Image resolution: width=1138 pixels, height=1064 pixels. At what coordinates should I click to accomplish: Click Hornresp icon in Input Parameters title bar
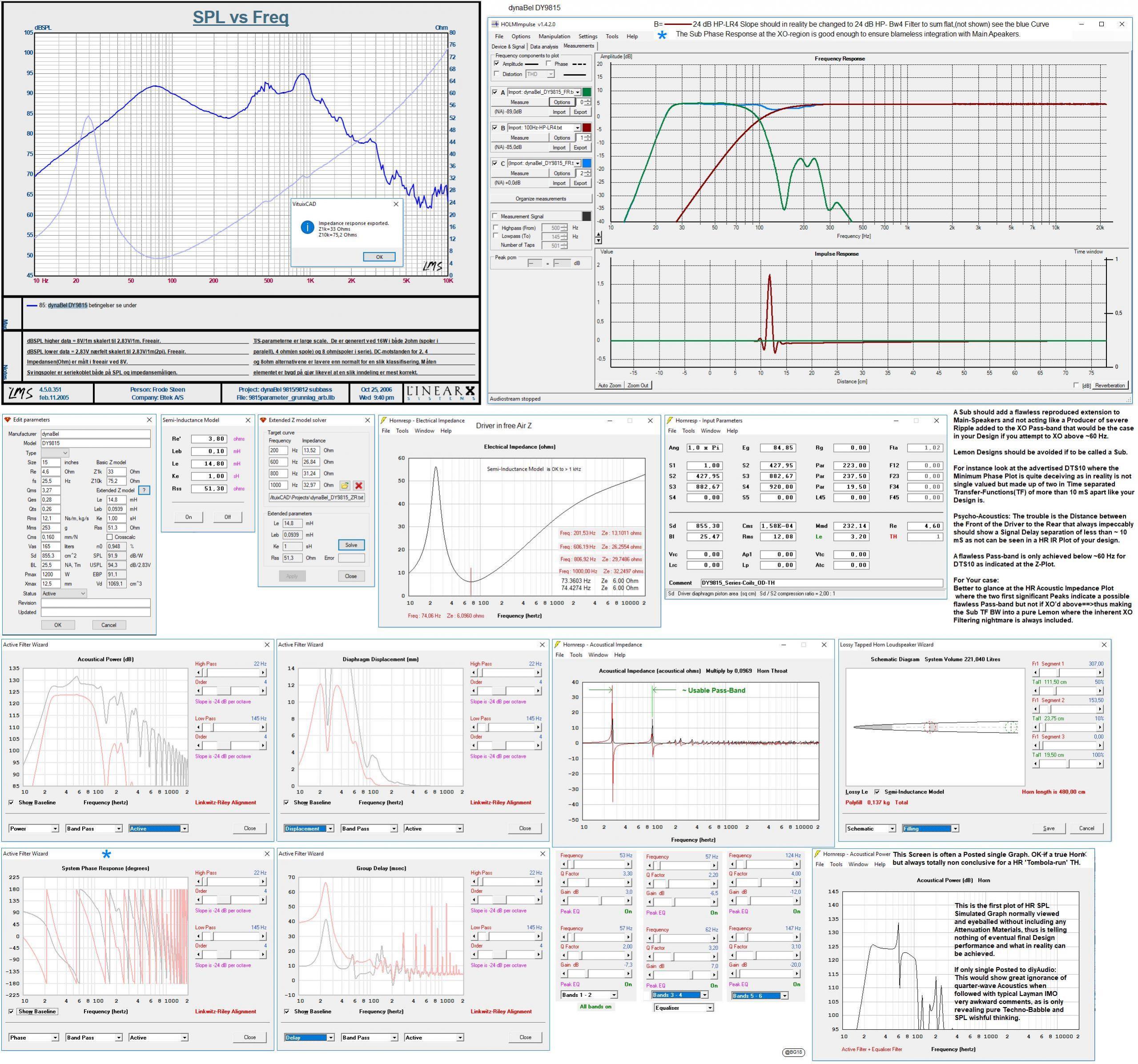670,420
